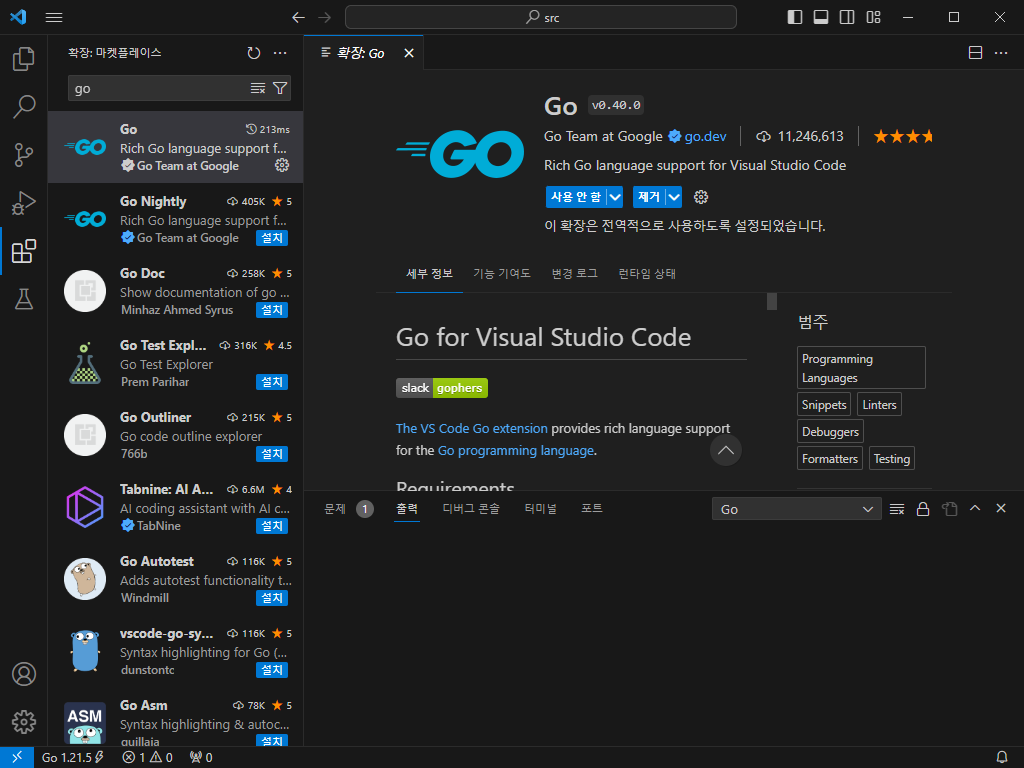Open remote window indicator
This screenshot has width=1024, height=768.
17,758
